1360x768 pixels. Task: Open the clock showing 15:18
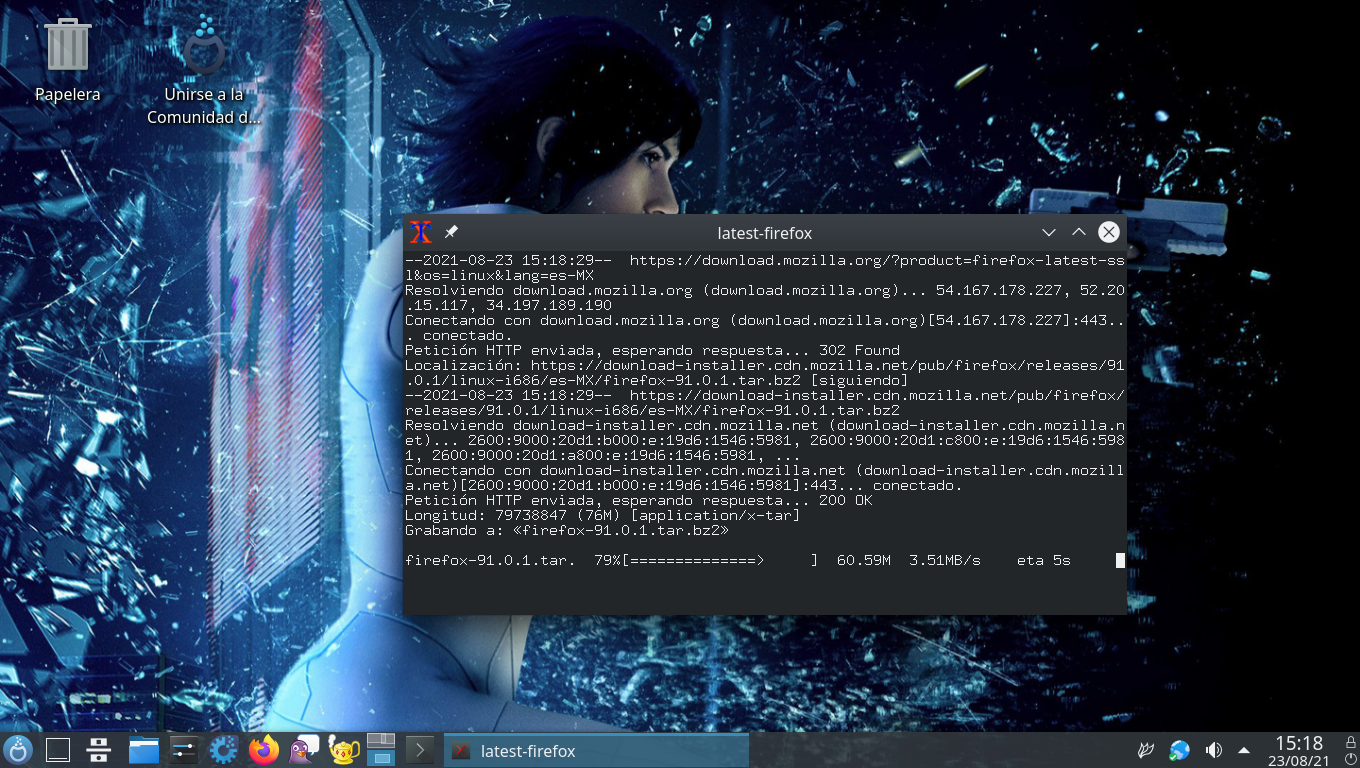1298,750
